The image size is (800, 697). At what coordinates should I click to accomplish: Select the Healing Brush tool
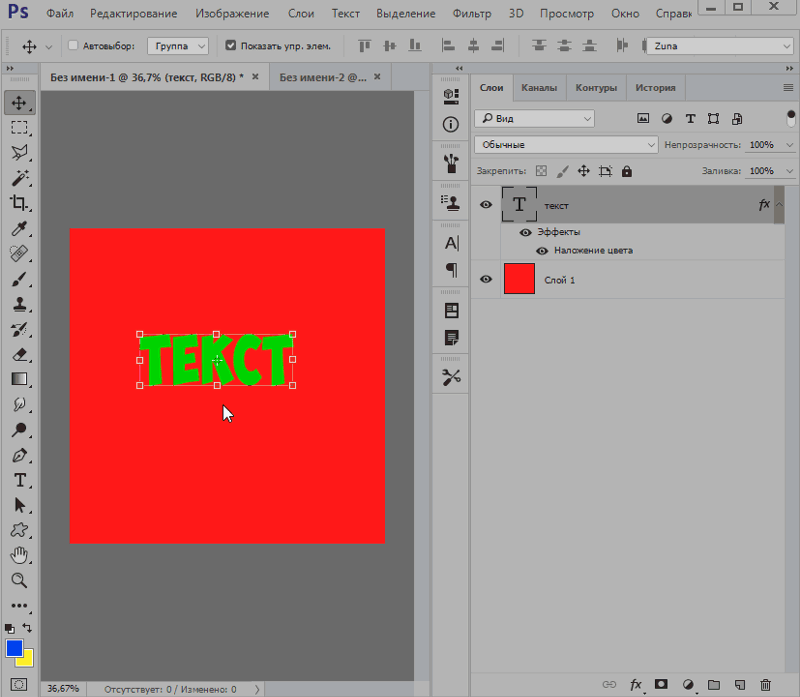click(x=19, y=254)
